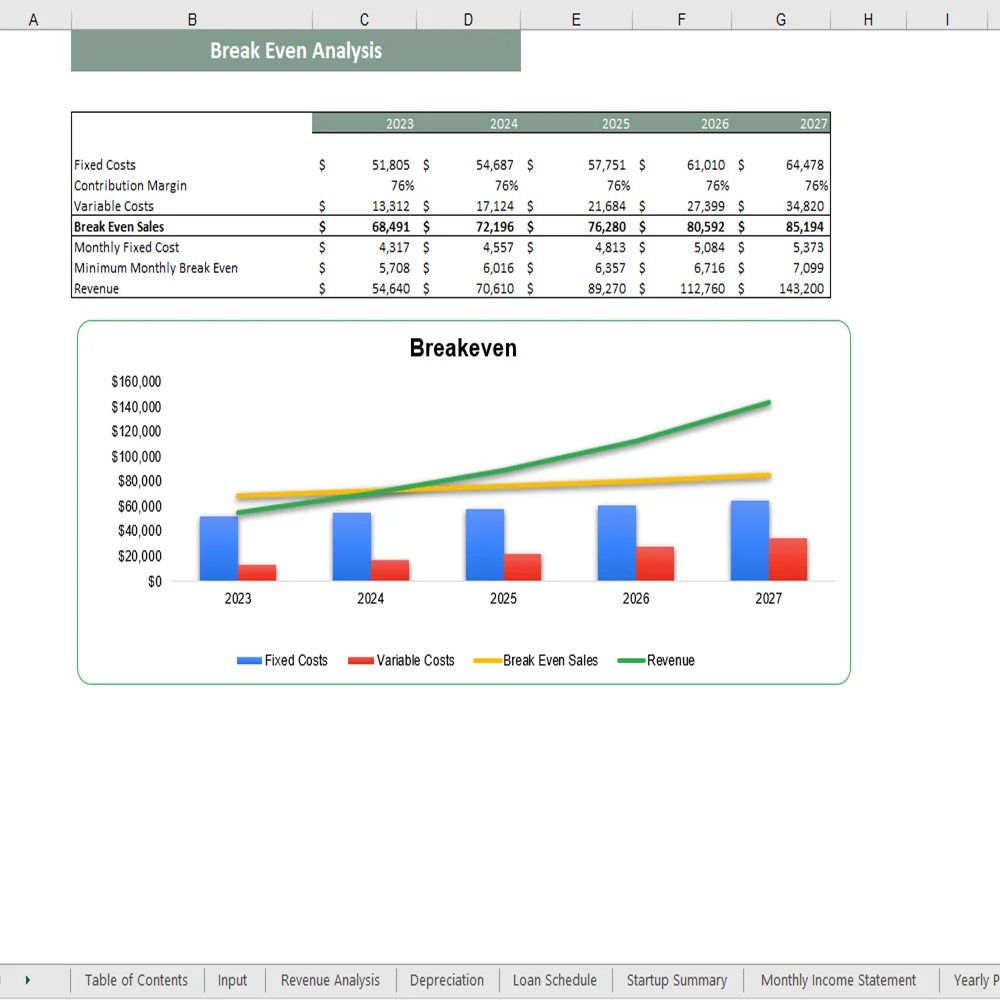Click the sheet navigation arrow at bottom left
1000x1000 pixels.
tap(28, 980)
